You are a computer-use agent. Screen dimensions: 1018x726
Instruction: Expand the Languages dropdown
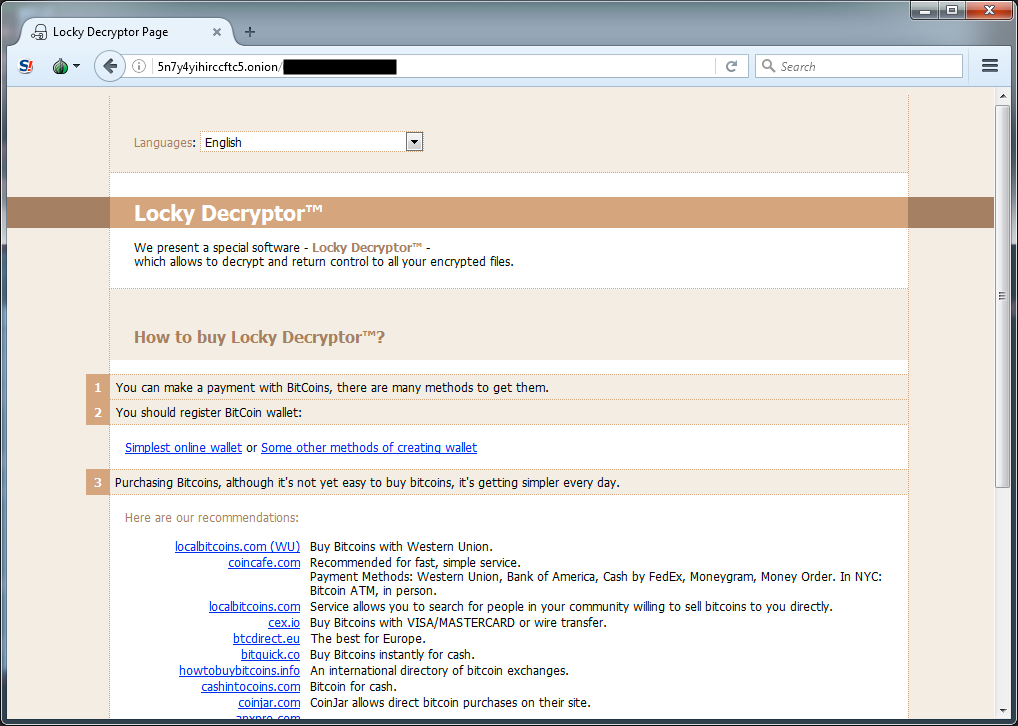(x=414, y=142)
